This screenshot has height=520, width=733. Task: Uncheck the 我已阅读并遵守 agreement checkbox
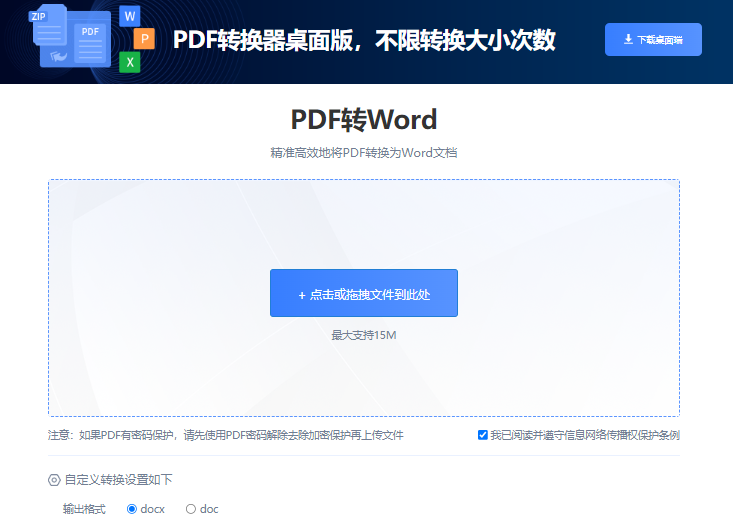[x=483, y=435]
